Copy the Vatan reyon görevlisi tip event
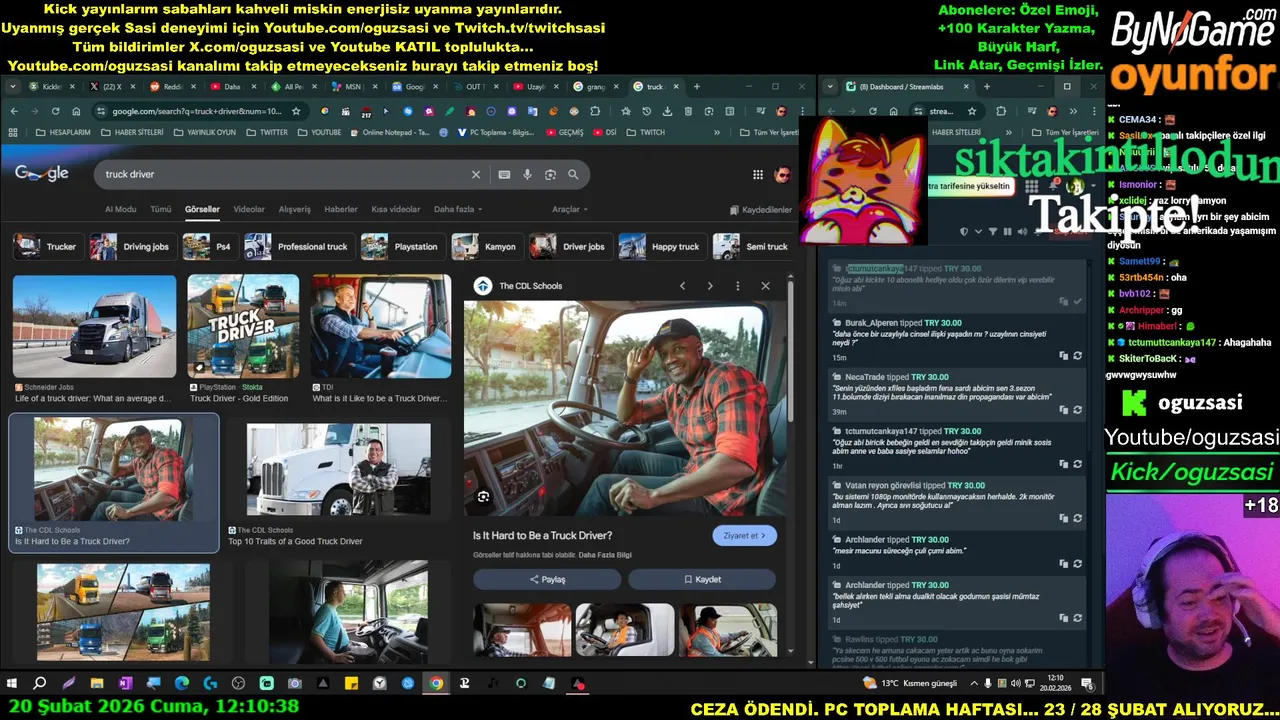Viewport: 1280px width, 720px height. click(1064, 517)
